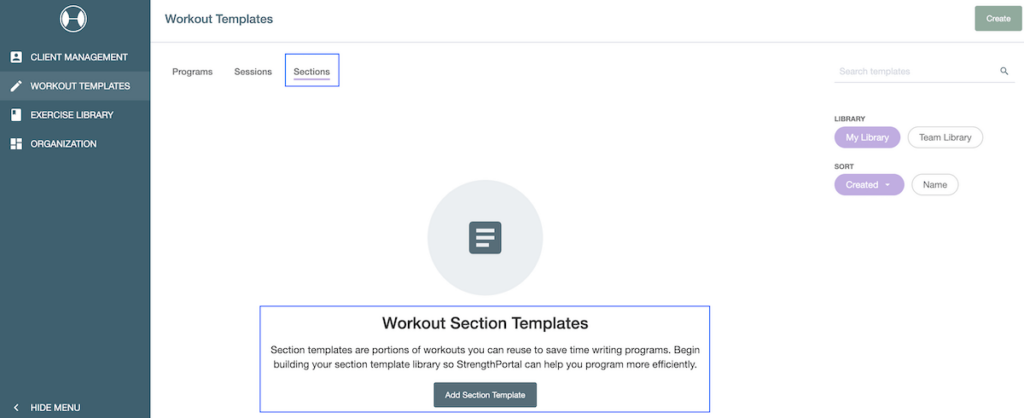Click the Organization dashboard icon
The width and height of the screenshot is (1024, 418).
click(x=16, y=144)
